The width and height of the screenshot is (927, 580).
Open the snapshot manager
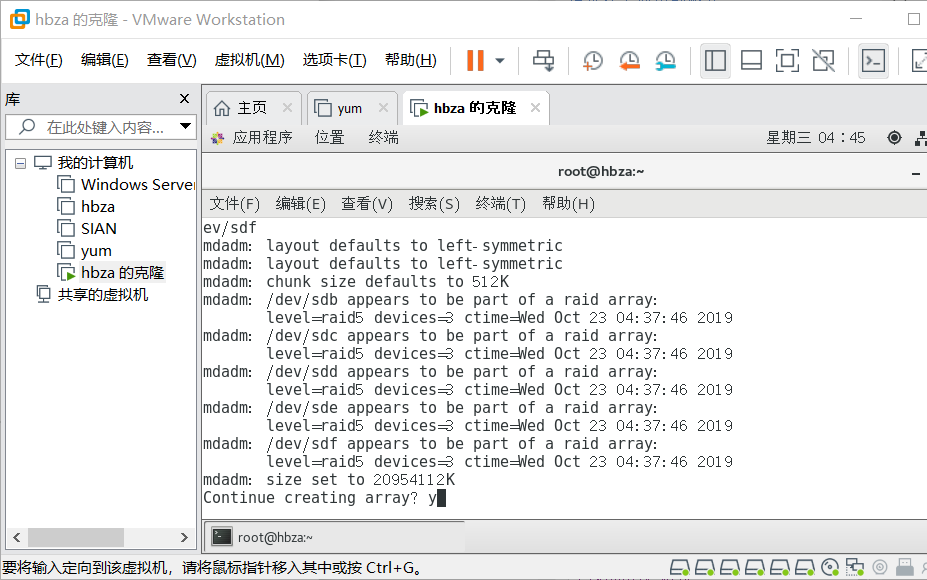(x=666, y=60)
